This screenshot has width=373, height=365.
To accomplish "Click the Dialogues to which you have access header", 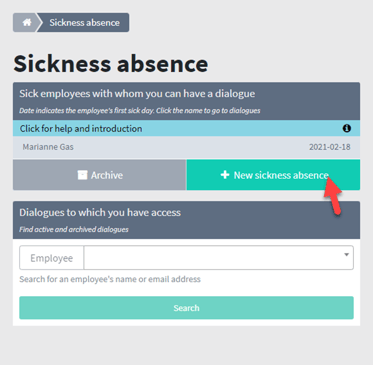I will [x=100, y=212].
